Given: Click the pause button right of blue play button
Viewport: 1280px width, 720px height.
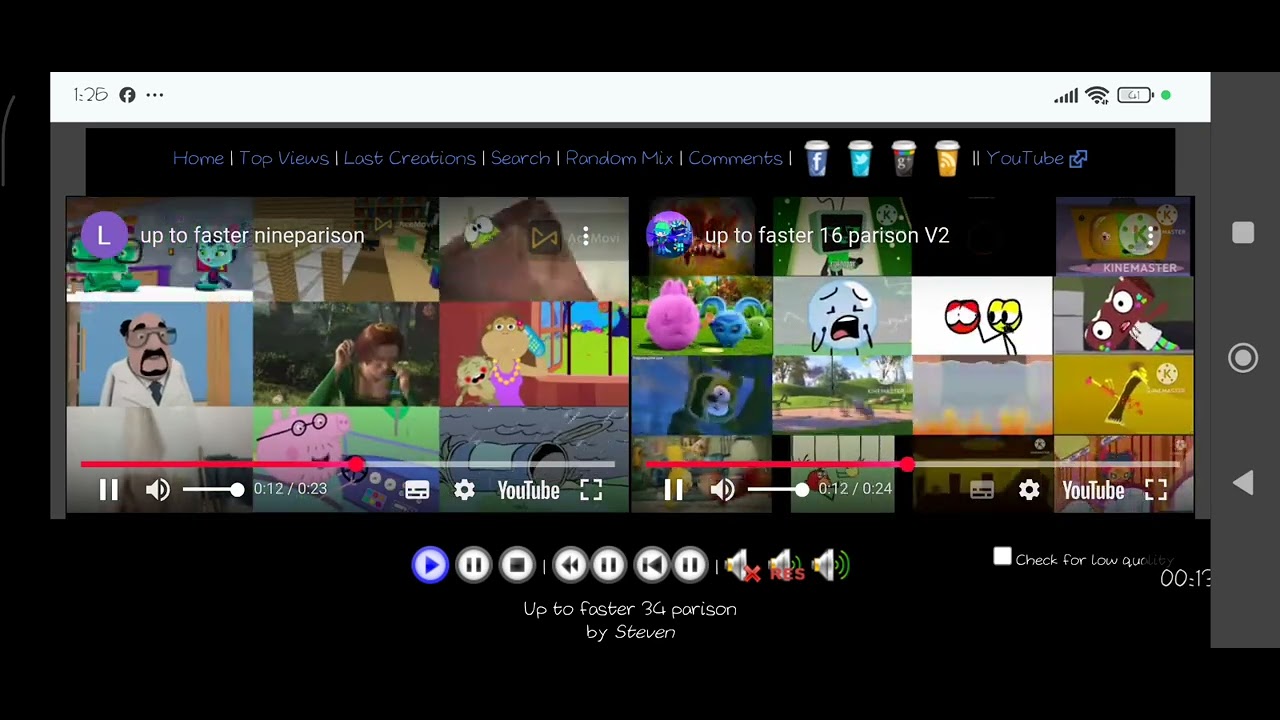Looking at the screenshot, I should tap(474, 566).
